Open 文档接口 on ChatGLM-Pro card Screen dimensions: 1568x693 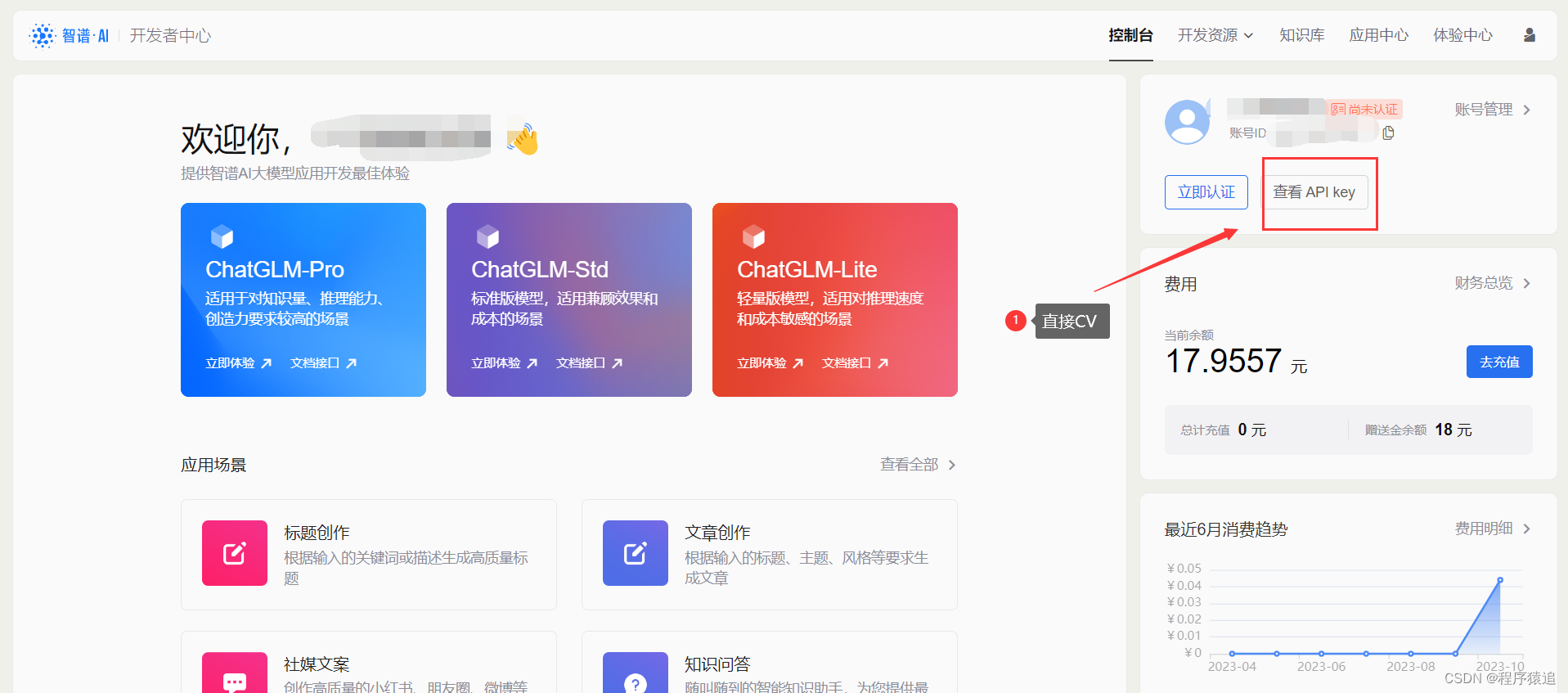pos(323,362)
